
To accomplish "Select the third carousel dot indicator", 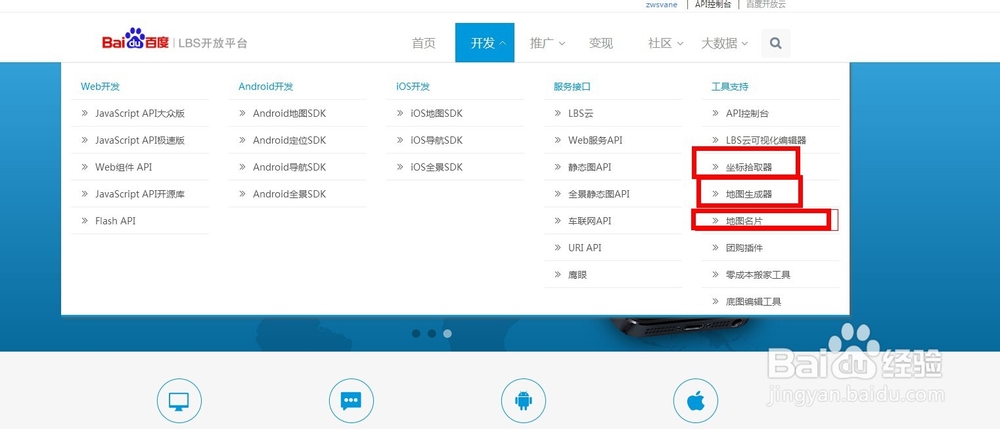I will click(448, 333).
